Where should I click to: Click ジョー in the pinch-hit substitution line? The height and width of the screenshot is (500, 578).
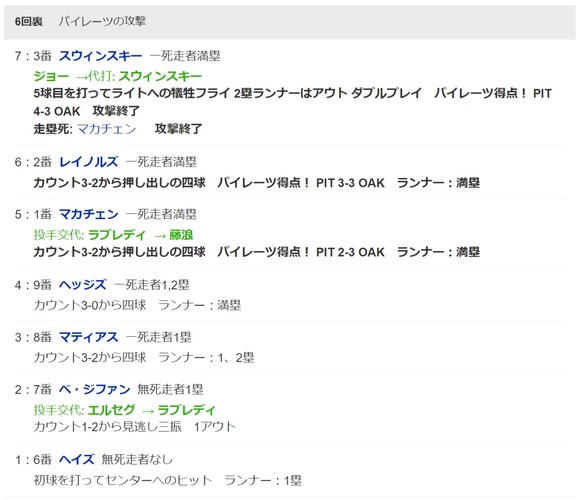click(x=51, y=76)
